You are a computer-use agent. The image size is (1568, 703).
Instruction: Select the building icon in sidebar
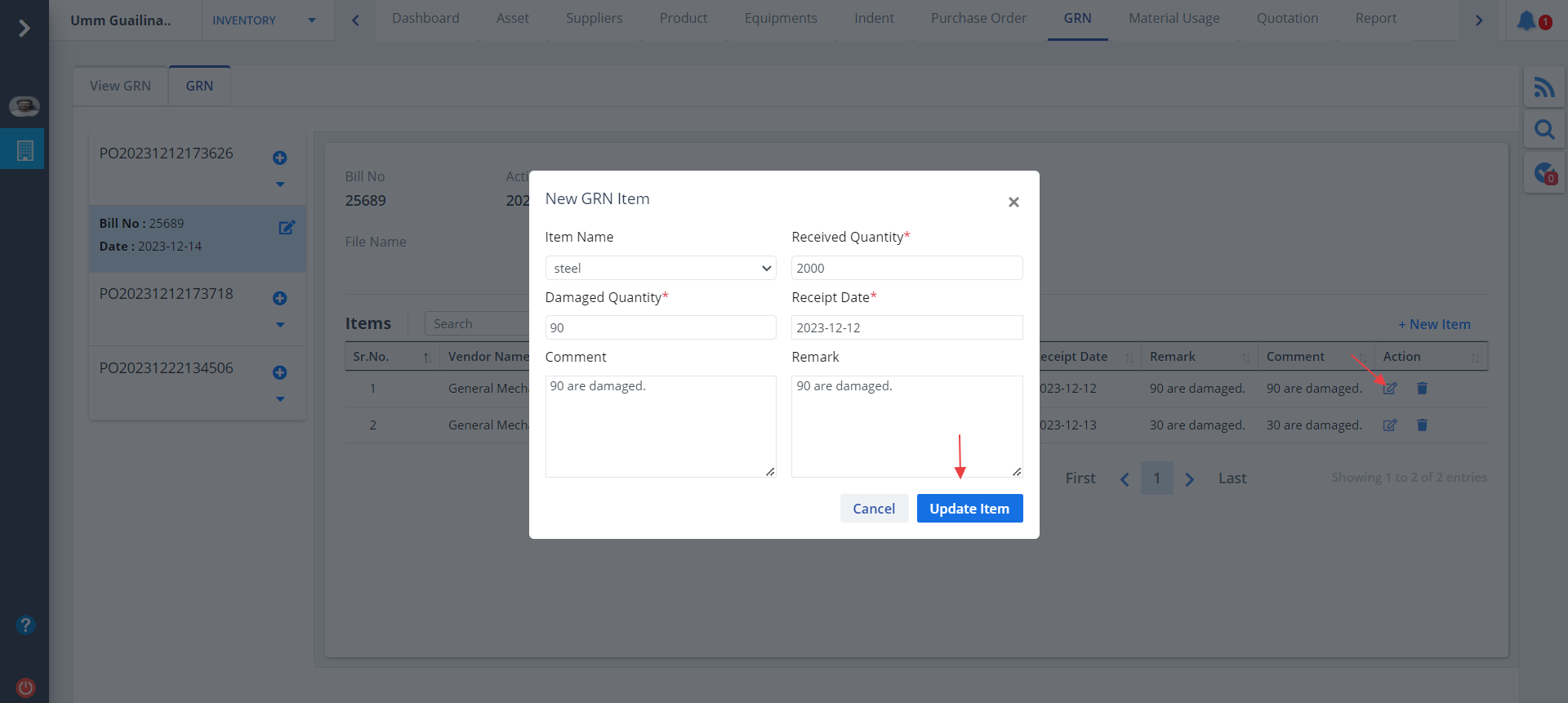click(24, 150)
